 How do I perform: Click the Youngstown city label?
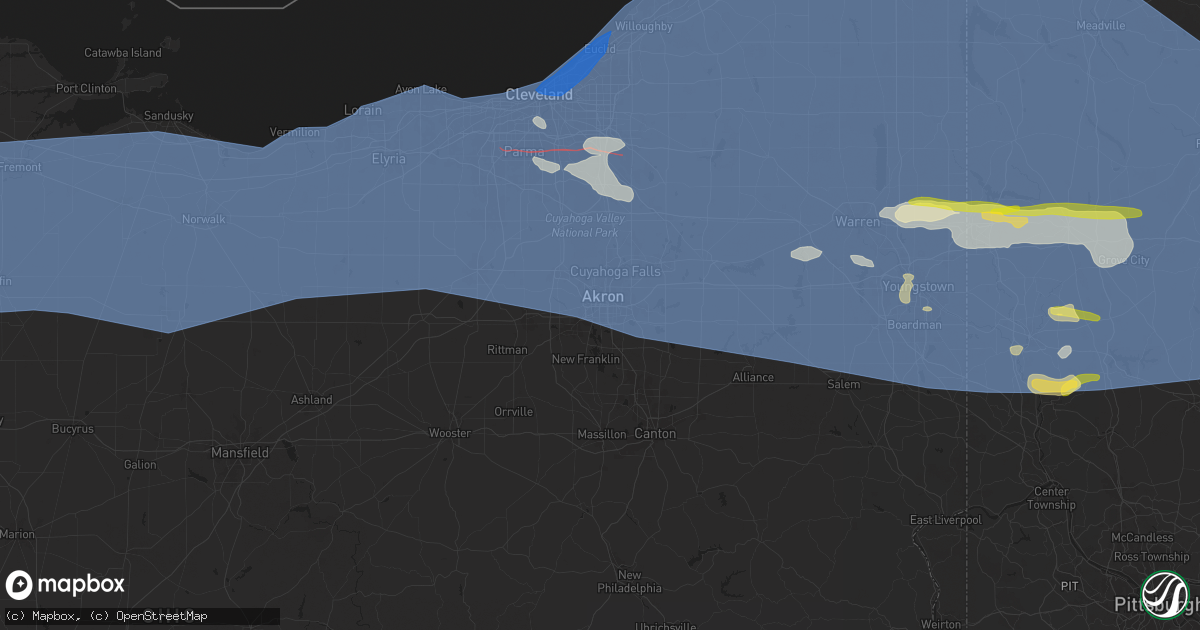[x=918, y=286]
